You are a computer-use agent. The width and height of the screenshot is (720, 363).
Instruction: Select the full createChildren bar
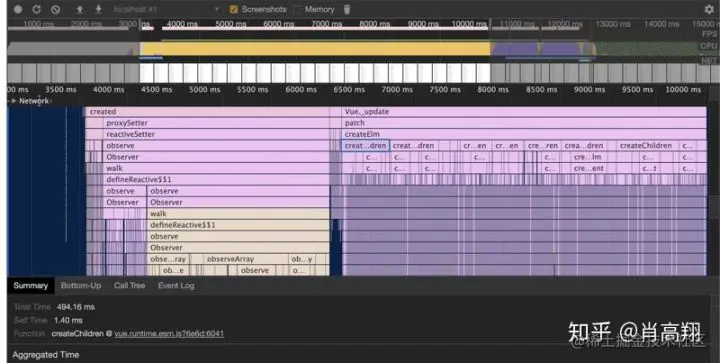[x=646, y=145]
